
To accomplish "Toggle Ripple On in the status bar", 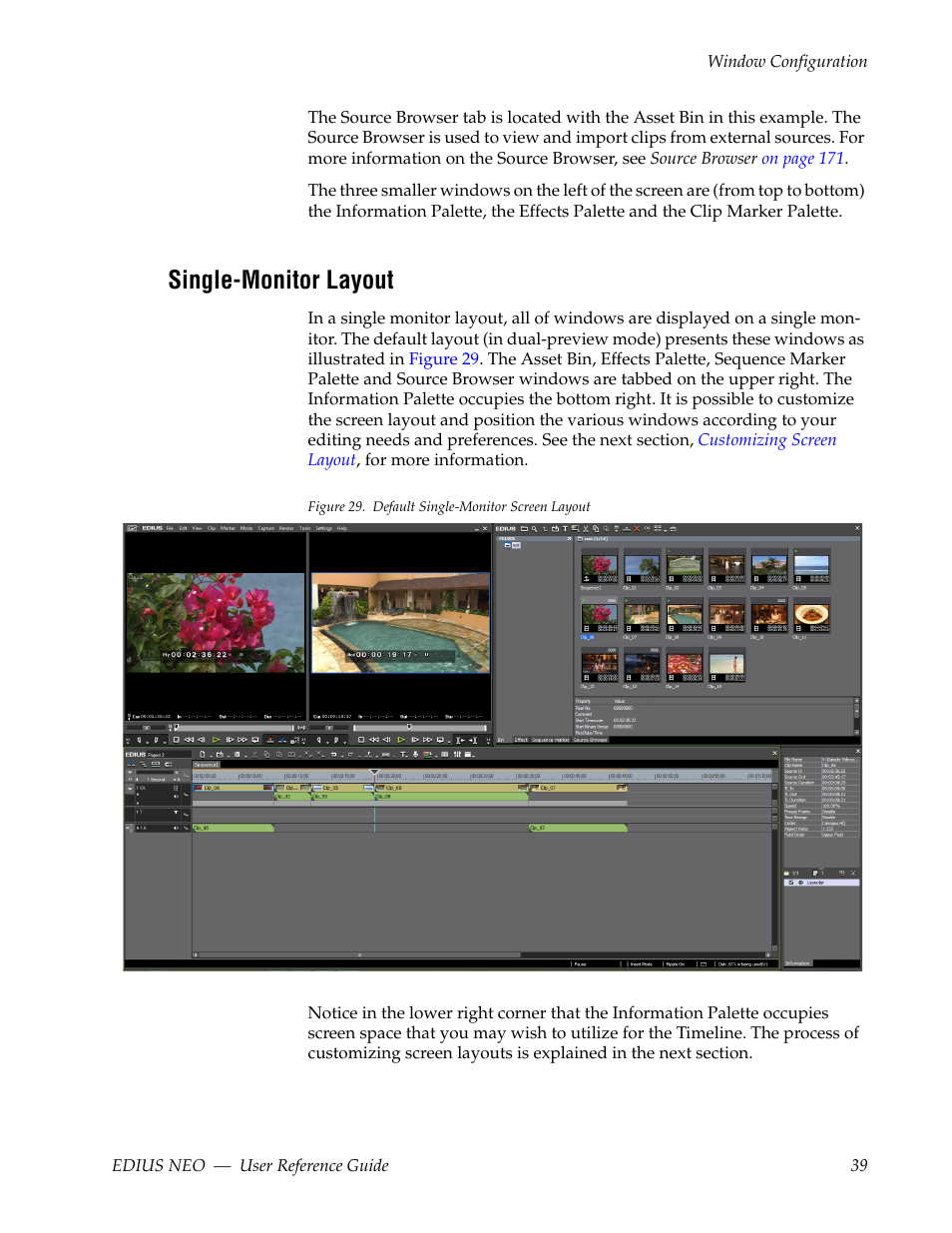I will click(x=675, y=964).
